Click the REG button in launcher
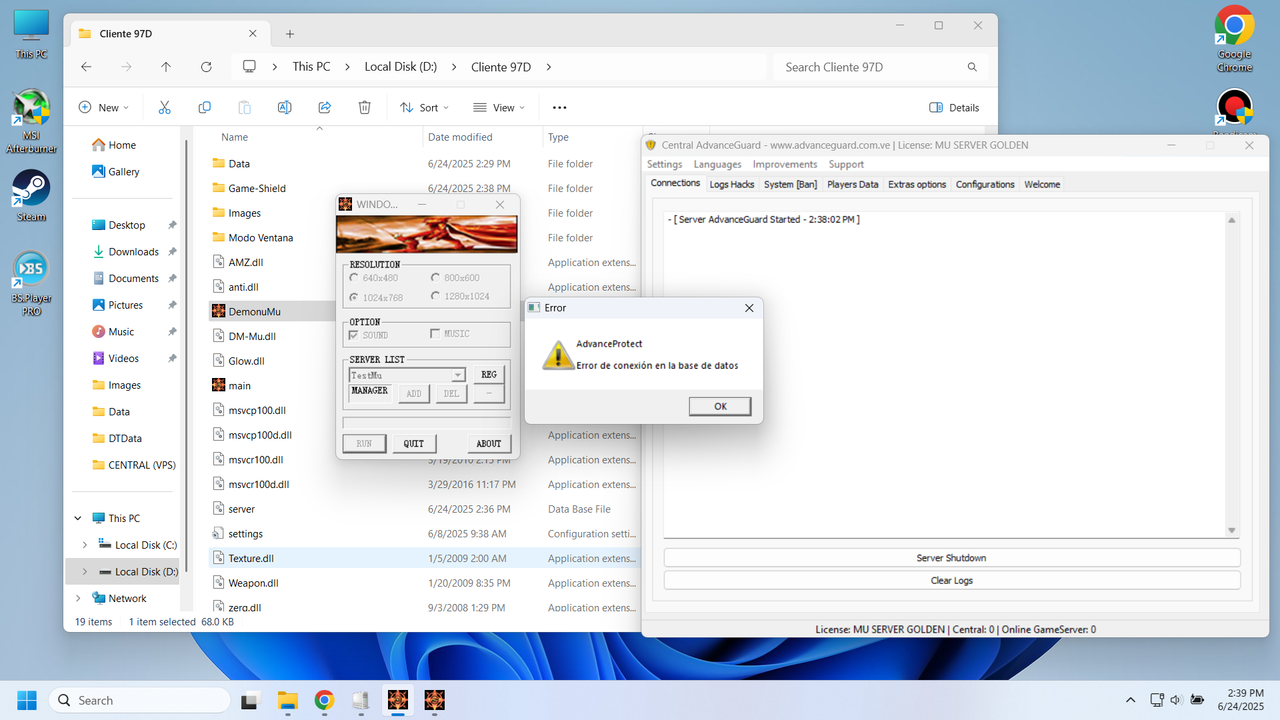 (x=489, y=375)
